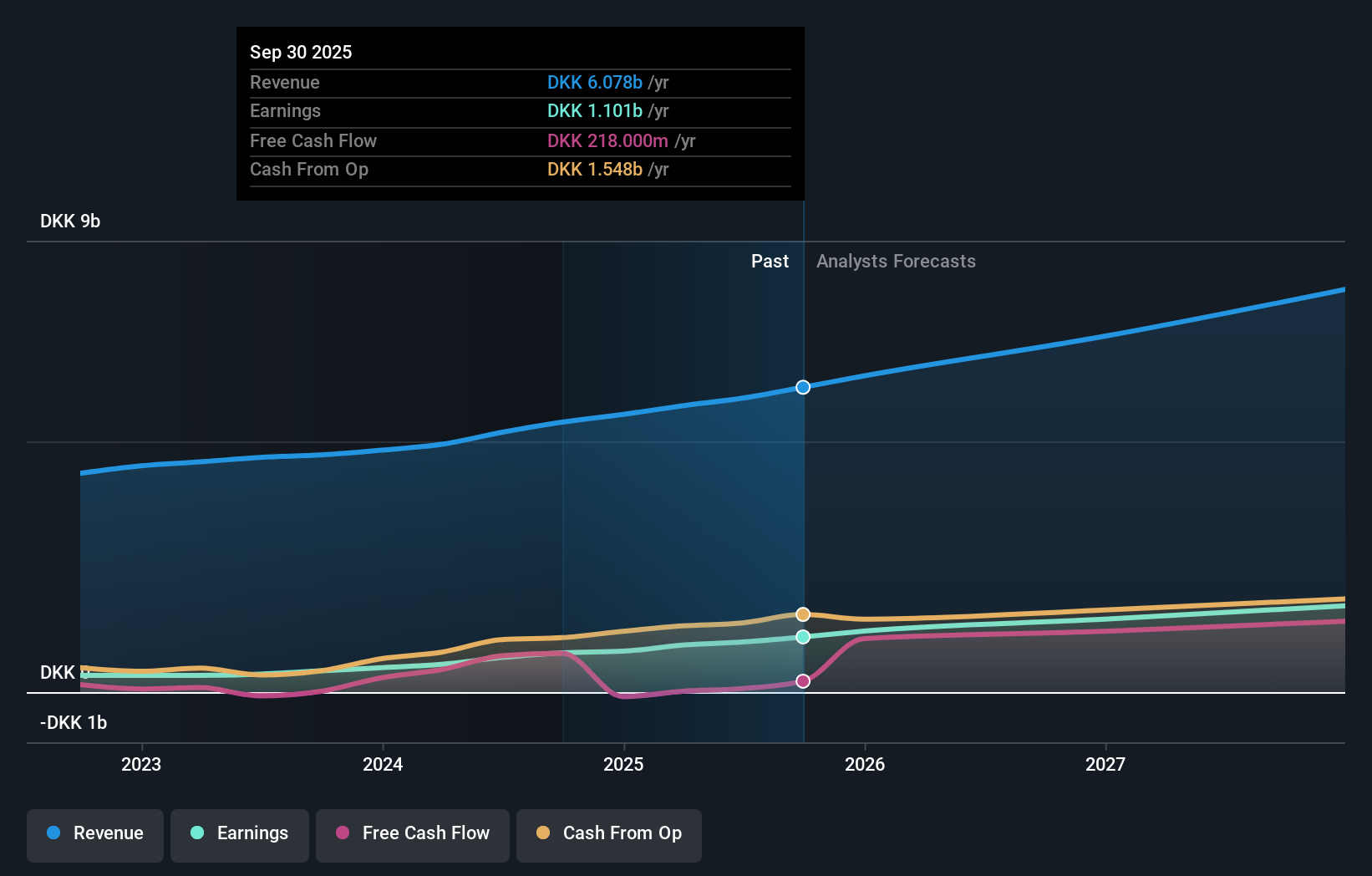This screenshot has height=876, width=1372.
Task: Click the pink Free Cash Flow legend dot
Action: [x=344, y=833]
